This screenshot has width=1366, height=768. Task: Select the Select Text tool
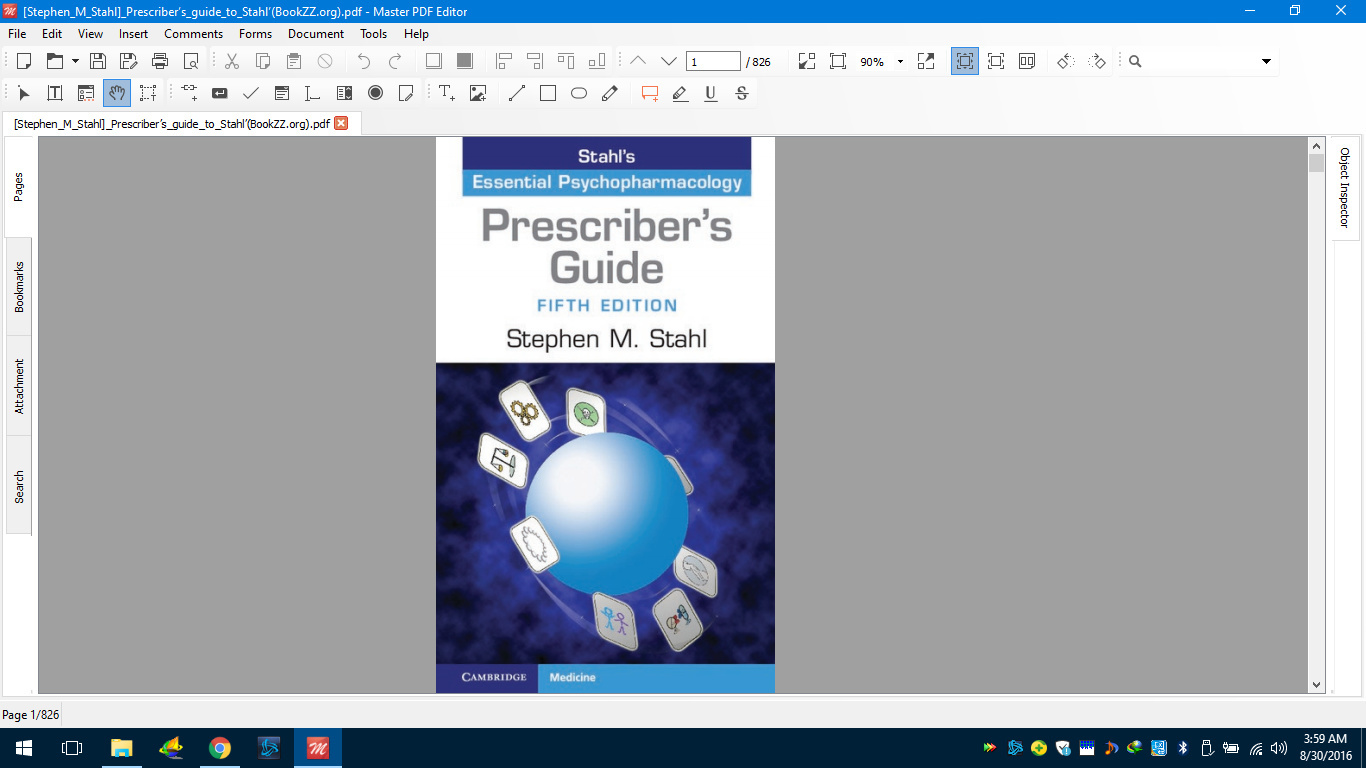coord(148,93)
